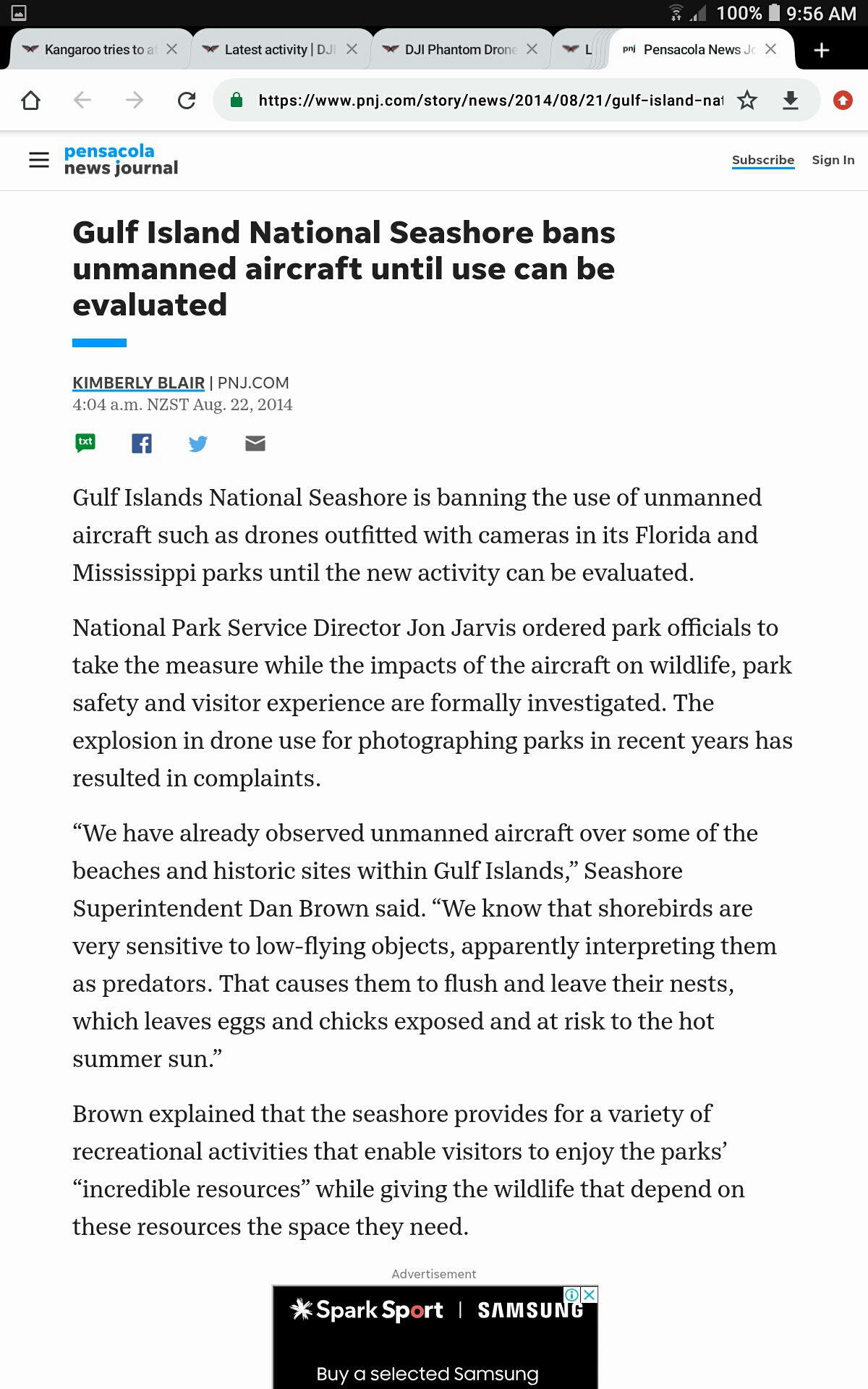Click the Subscribe link

click(763, 160)
